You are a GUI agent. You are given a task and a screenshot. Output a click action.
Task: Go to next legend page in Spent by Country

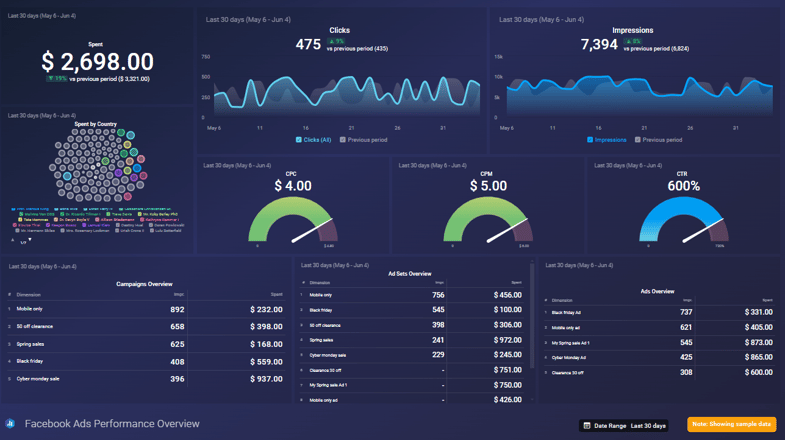coord(30,240)
